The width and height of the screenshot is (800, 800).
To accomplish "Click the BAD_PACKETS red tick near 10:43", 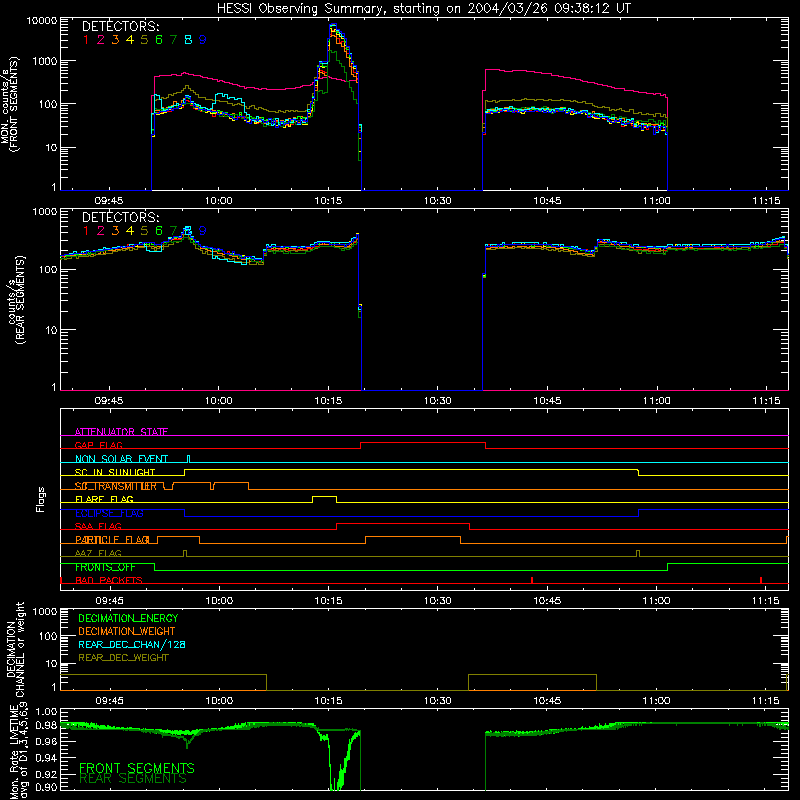I will [x=532, y=580].
